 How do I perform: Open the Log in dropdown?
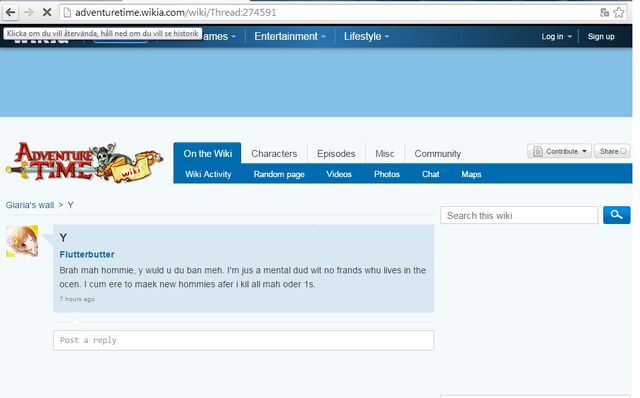click(556, 36)
